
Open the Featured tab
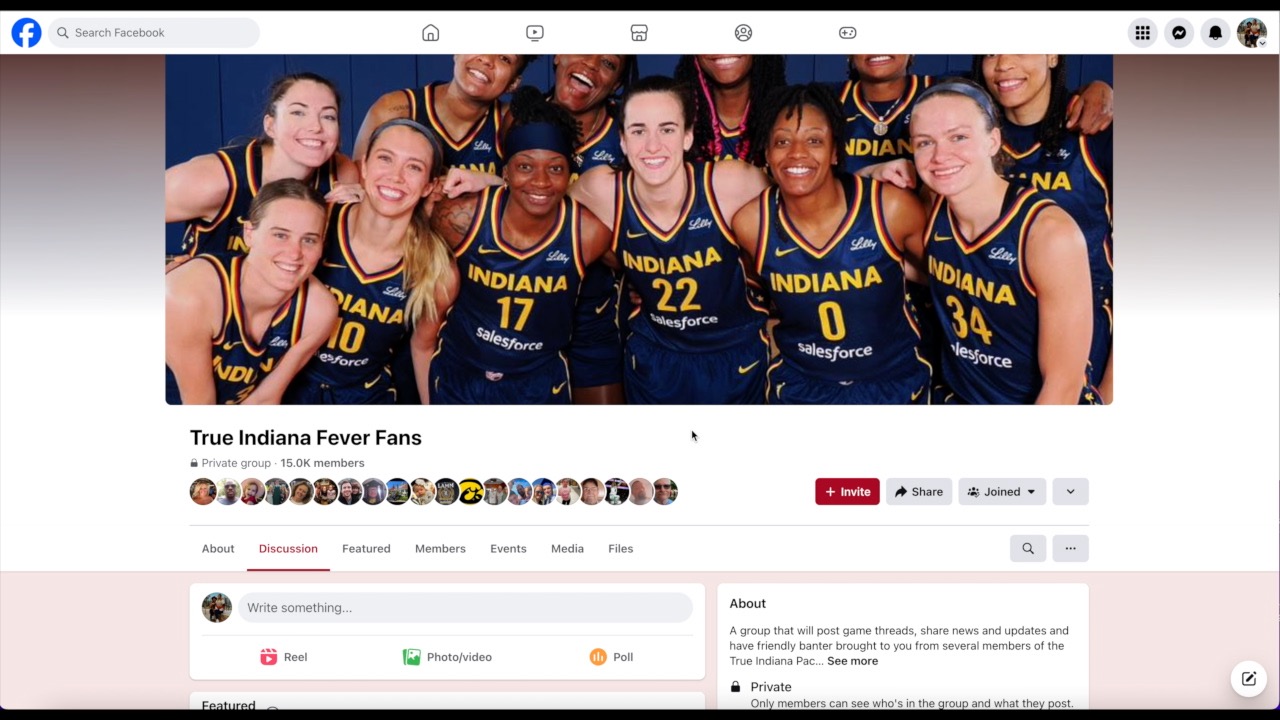pos(366,548)
